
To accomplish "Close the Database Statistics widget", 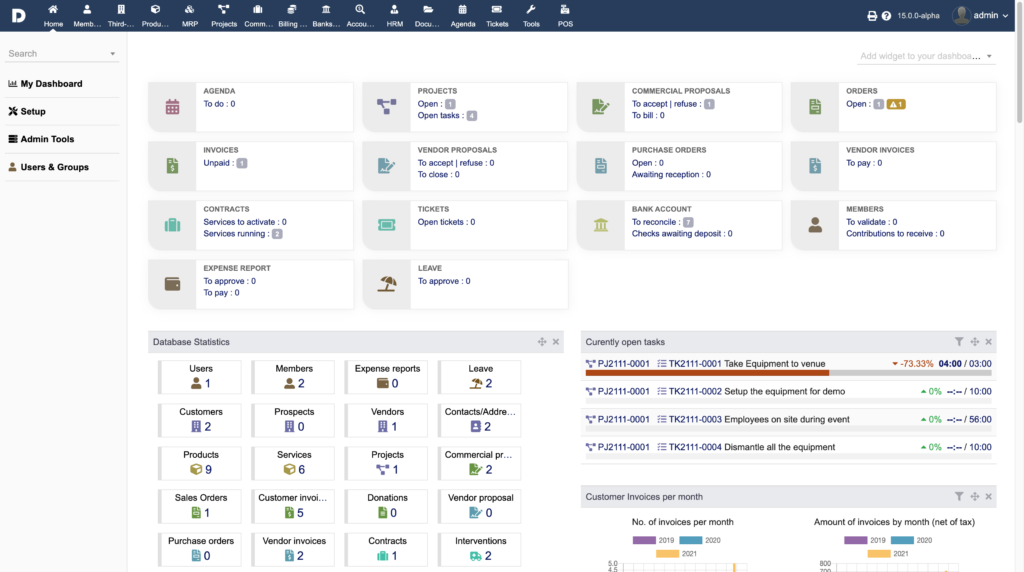I will [556, 342].
